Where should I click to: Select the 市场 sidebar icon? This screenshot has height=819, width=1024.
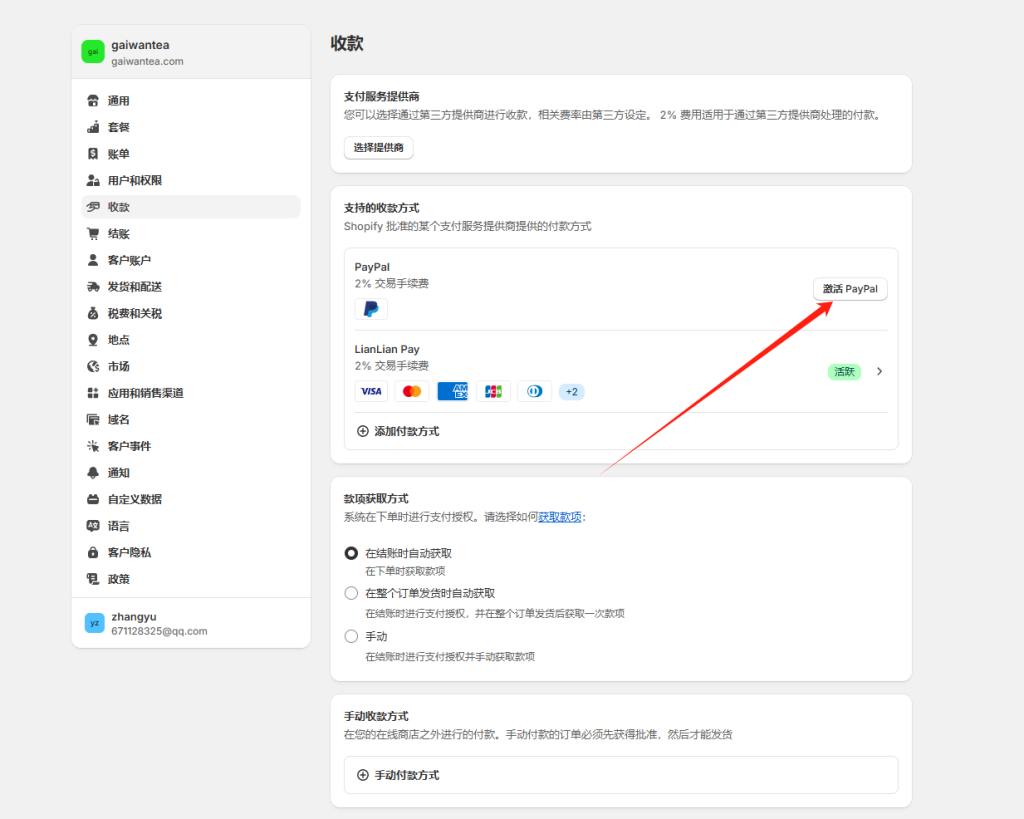click(95, 365)
